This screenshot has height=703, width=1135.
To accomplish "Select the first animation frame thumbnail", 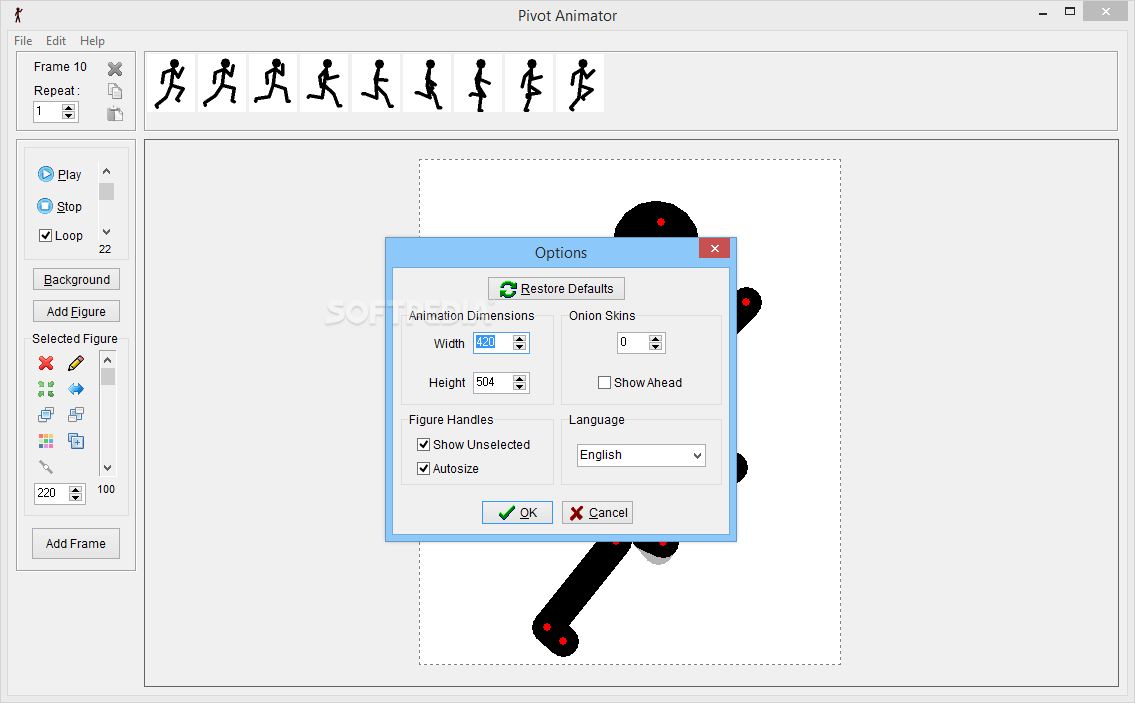I will (171, 82).
